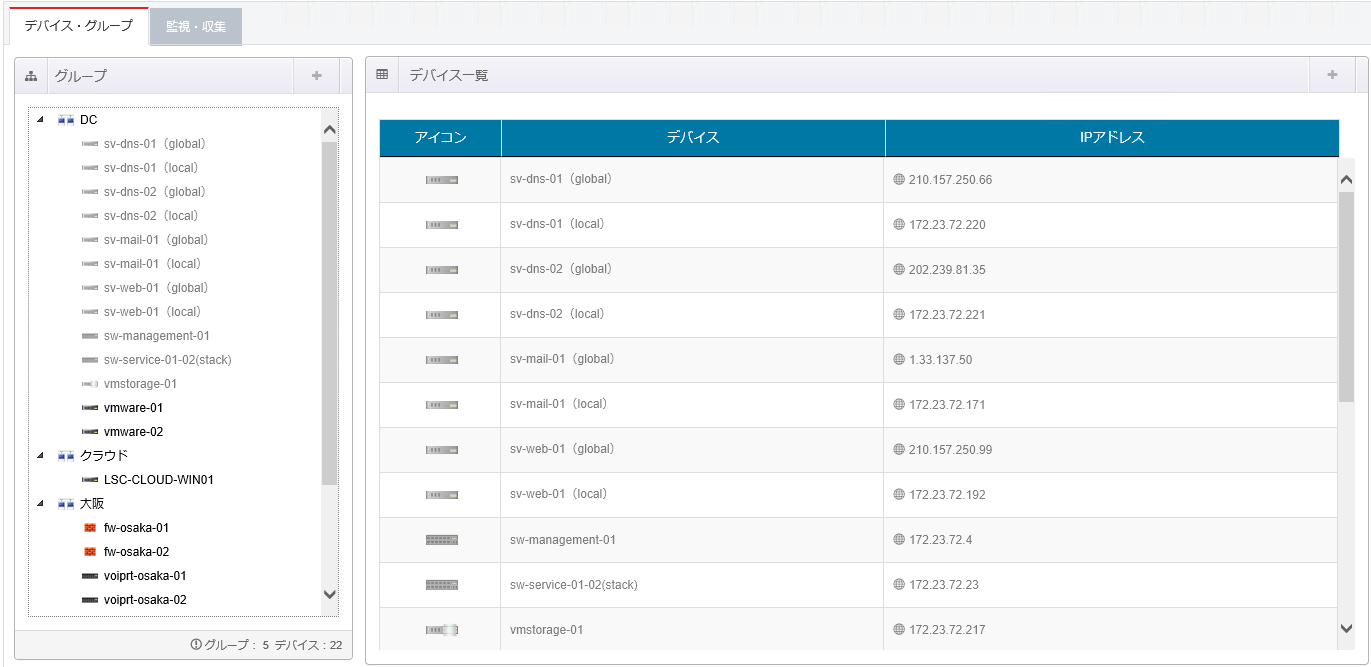This screenshot has height=667, width=1371.
Task: Click the デバイス column header
Action: (693, 138)
